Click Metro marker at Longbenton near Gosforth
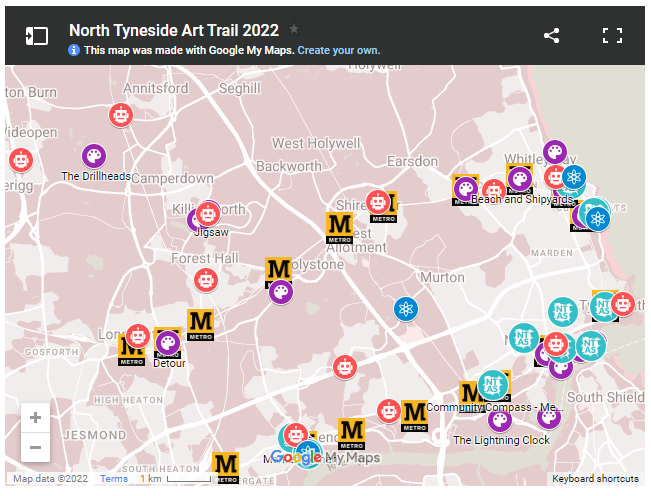This screenshot has height=496, width=651. pyautogui.click(x=132, y=353)
